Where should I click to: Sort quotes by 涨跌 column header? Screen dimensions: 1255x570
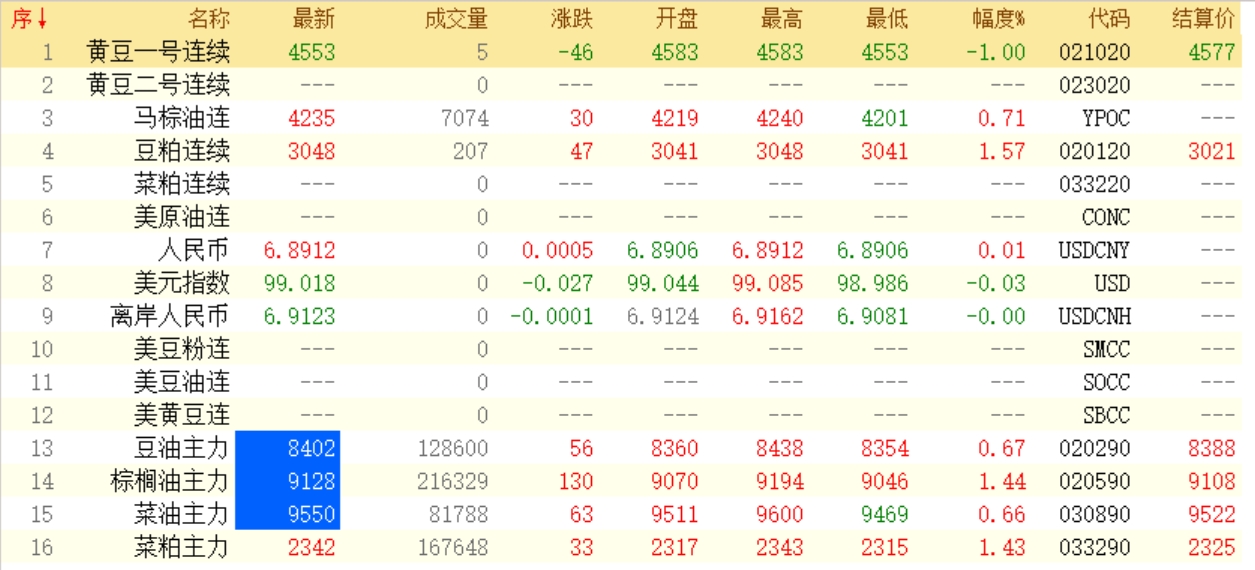click(x=571, y=19)
